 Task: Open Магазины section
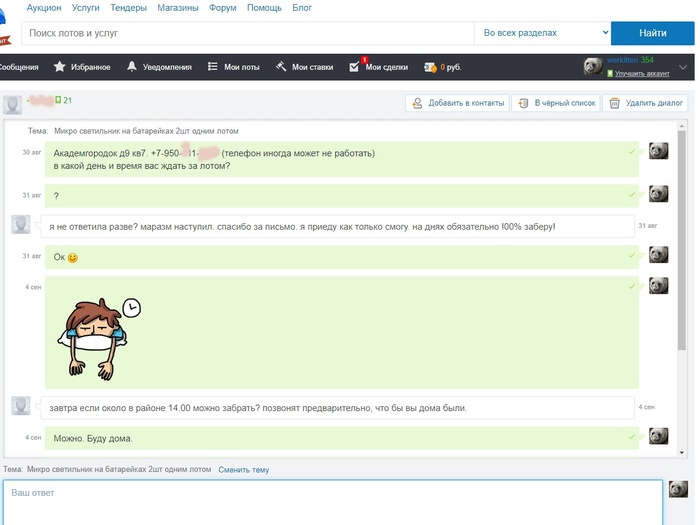[177, 8]
